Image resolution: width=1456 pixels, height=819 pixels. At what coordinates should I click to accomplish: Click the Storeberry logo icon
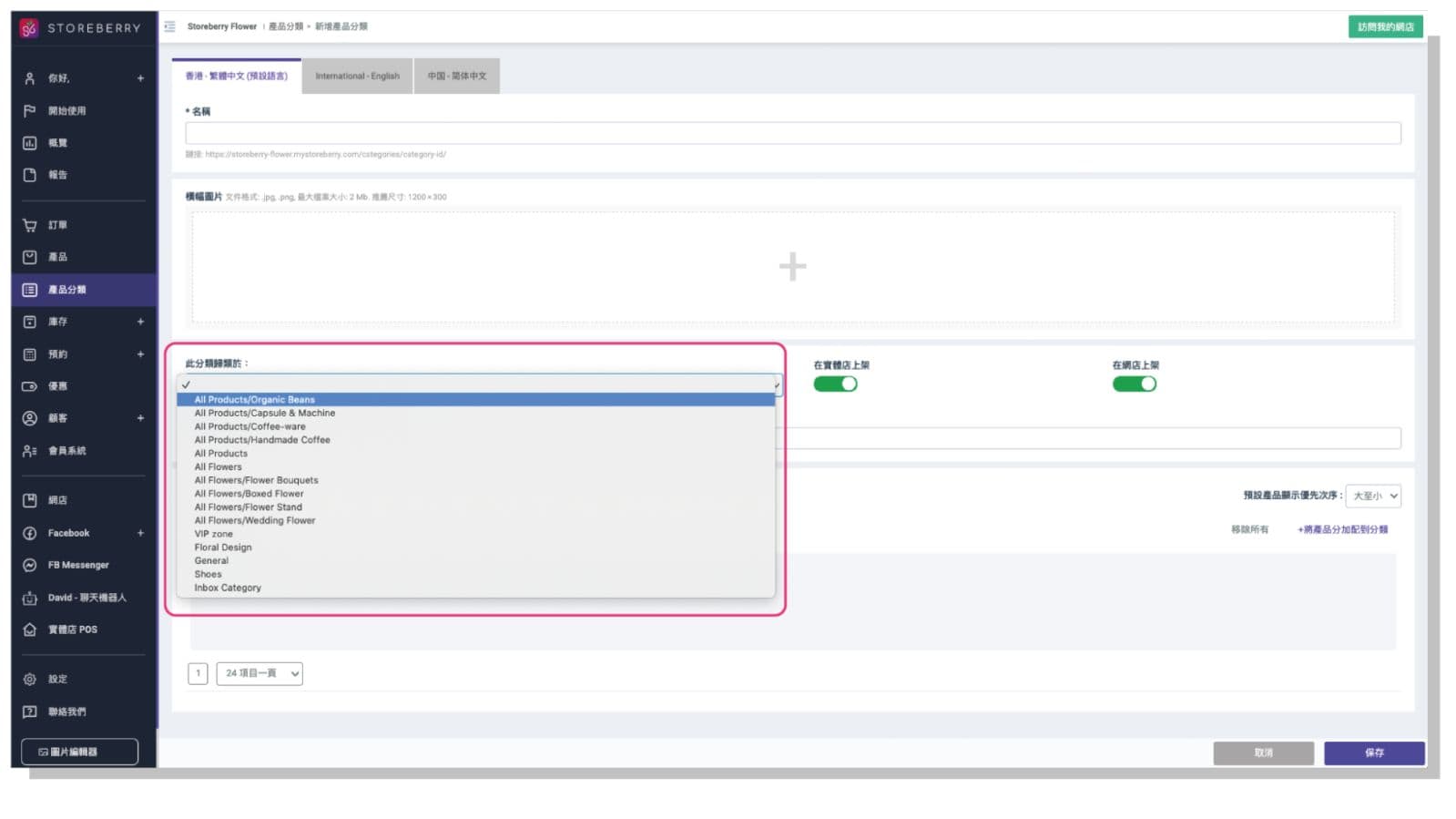[29, 28]
